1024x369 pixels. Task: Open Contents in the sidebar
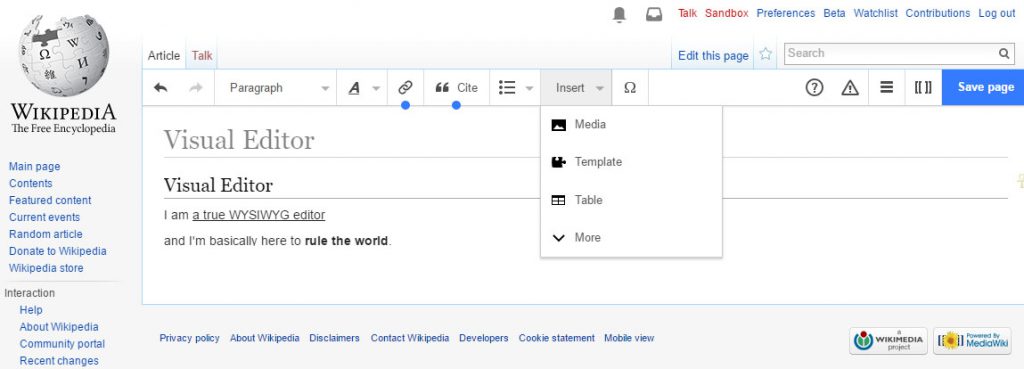point(31,184)
